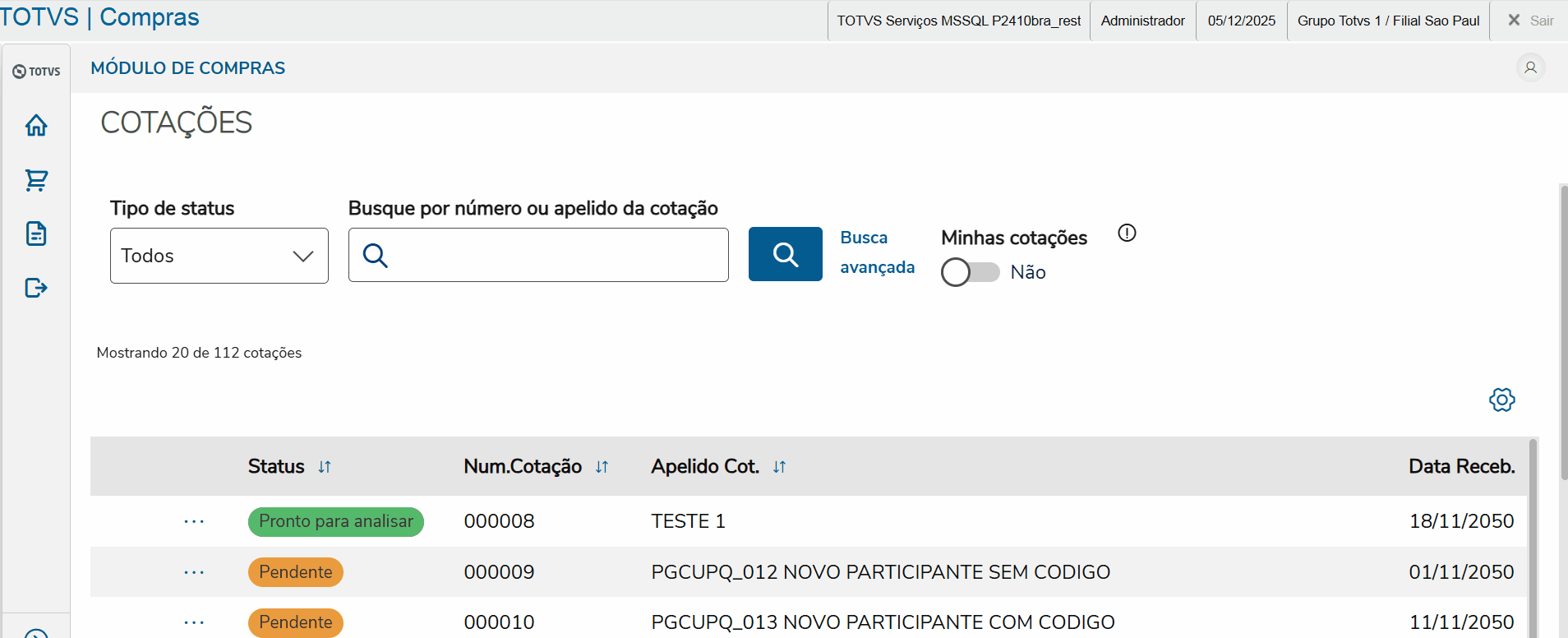Open the document icon in the sidebar
Screen dimensions: 1568x638
pyautogui.click(x=36, y=233)
